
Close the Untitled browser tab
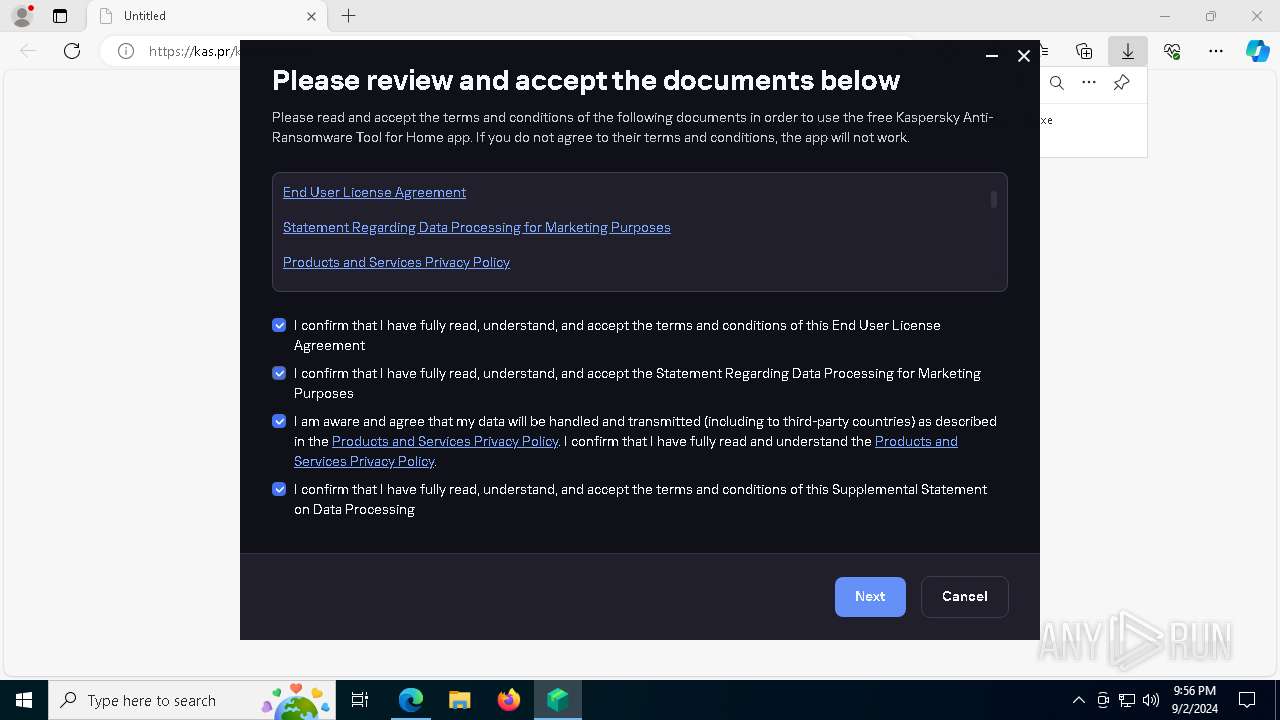[311, 16]
